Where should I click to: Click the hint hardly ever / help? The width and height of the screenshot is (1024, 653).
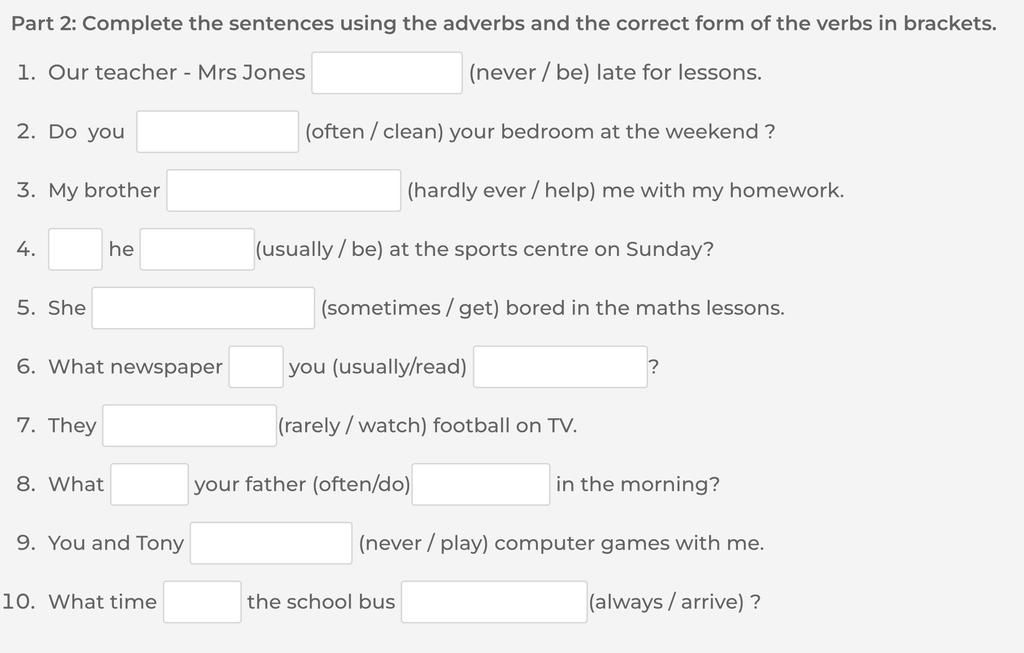[502, 191]
